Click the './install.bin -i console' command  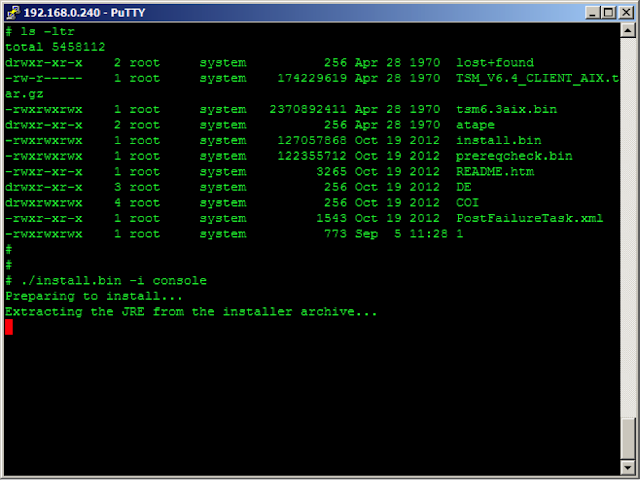113,281
